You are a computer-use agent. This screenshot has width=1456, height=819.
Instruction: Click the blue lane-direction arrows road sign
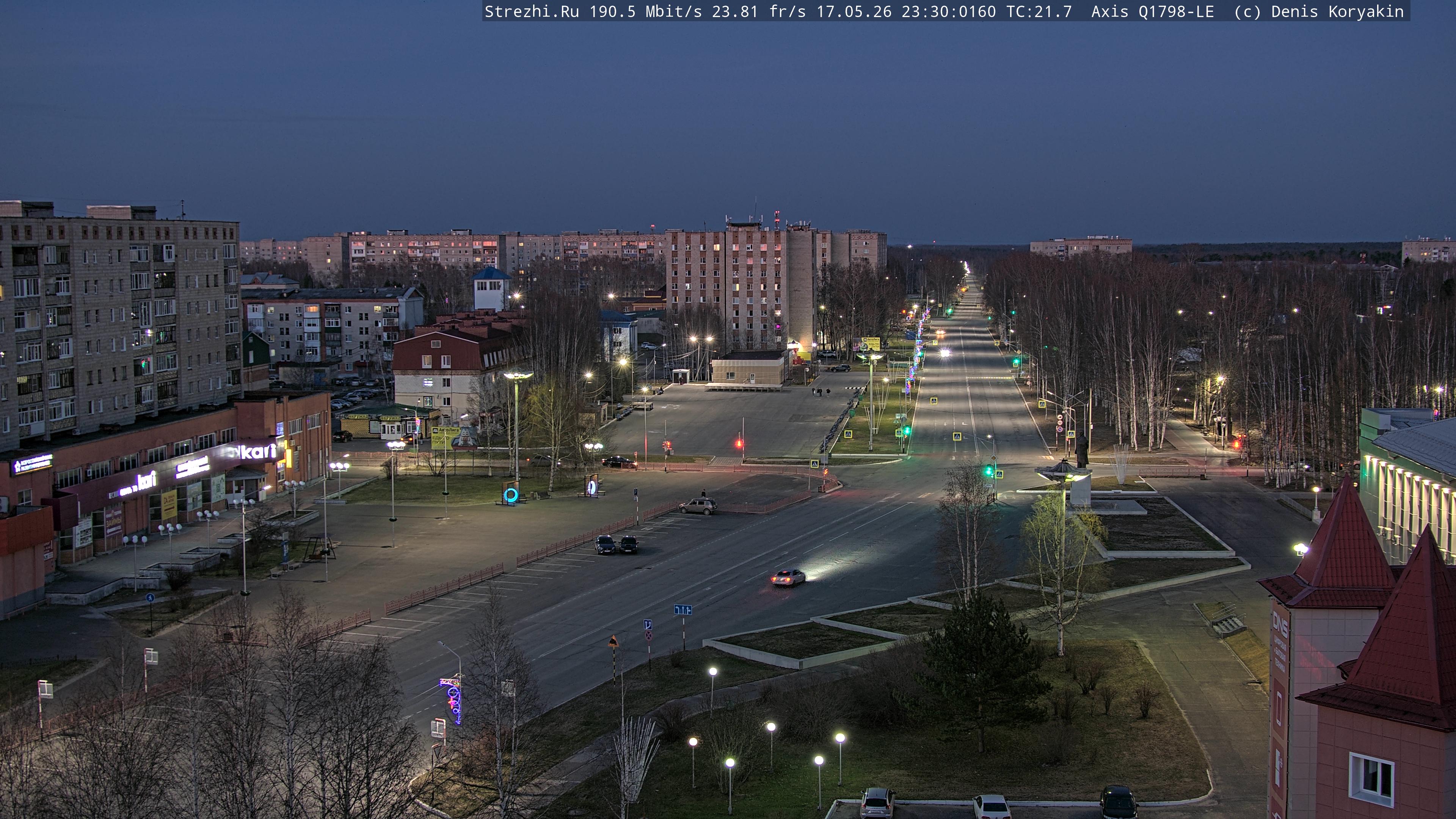[683, 610]
